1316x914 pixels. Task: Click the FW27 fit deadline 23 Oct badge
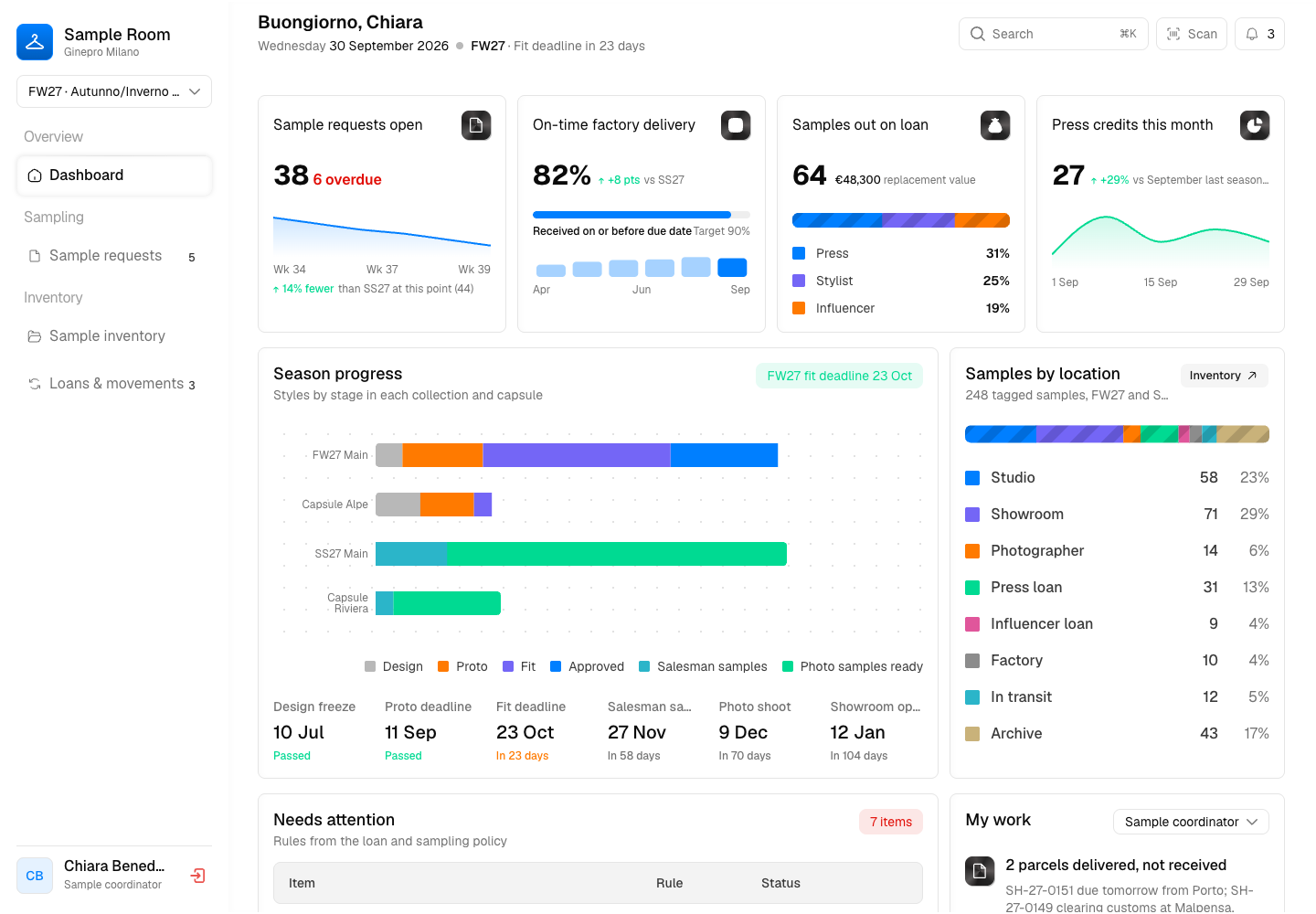[x=839, y=376]
